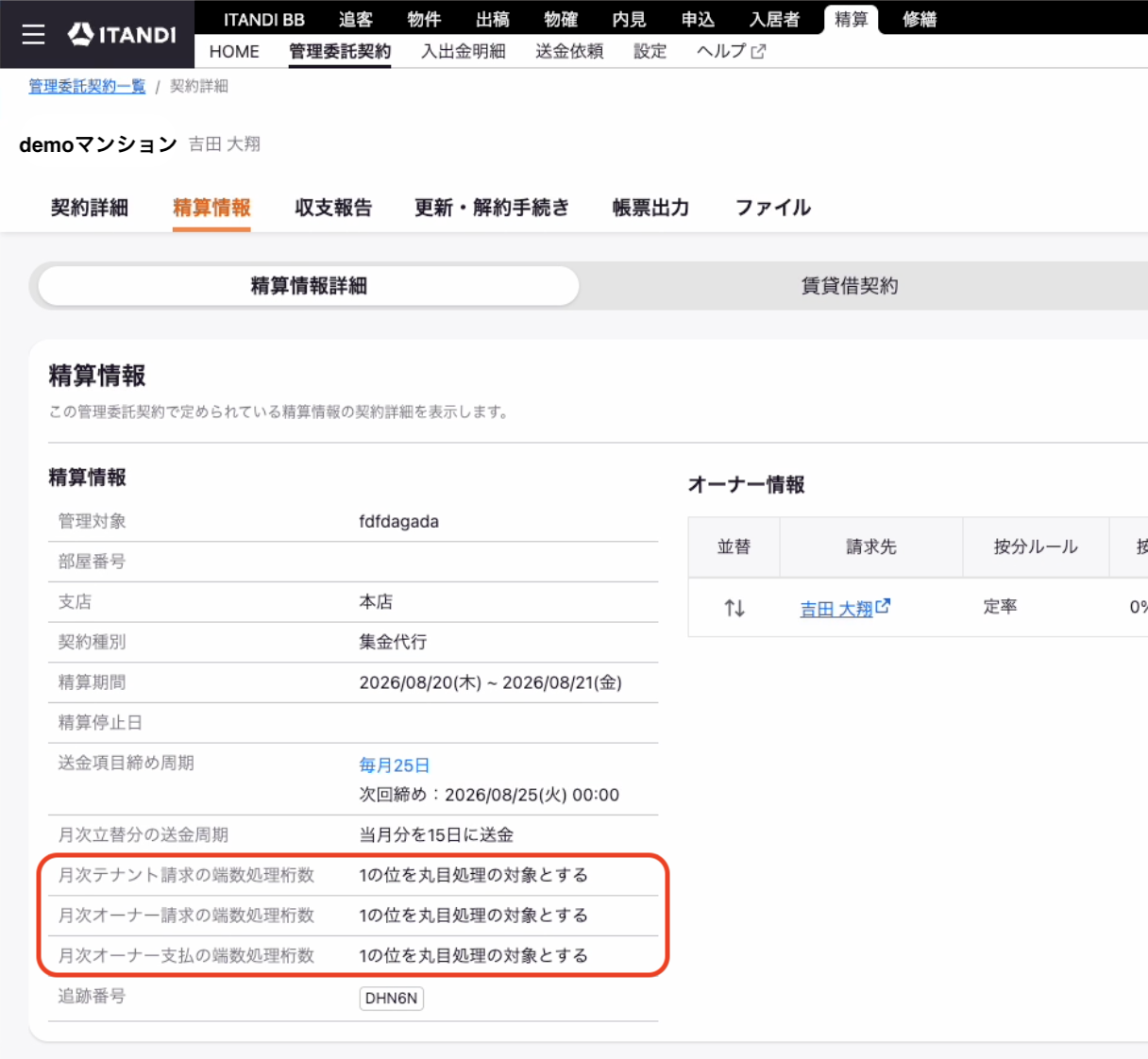The width and height of the screenshot is (1148, 1059).
Task: Click the オーナー情報 heading
Action: tap(747, 484)
